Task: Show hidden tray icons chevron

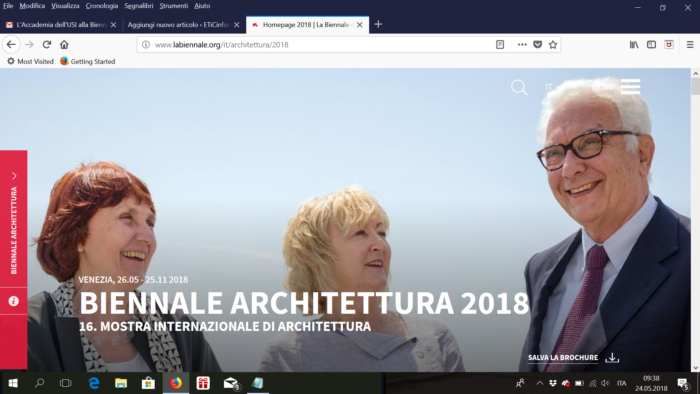Action: tap(539, 383)
